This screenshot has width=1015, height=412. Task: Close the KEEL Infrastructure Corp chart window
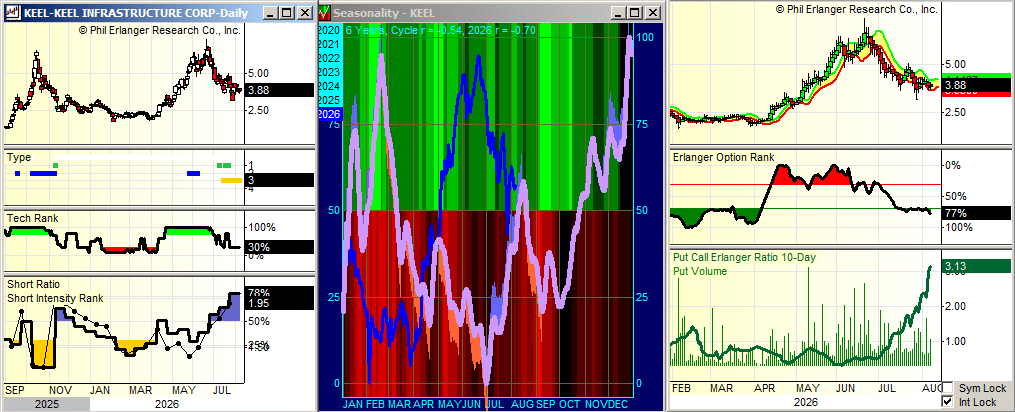coord(305,12)
